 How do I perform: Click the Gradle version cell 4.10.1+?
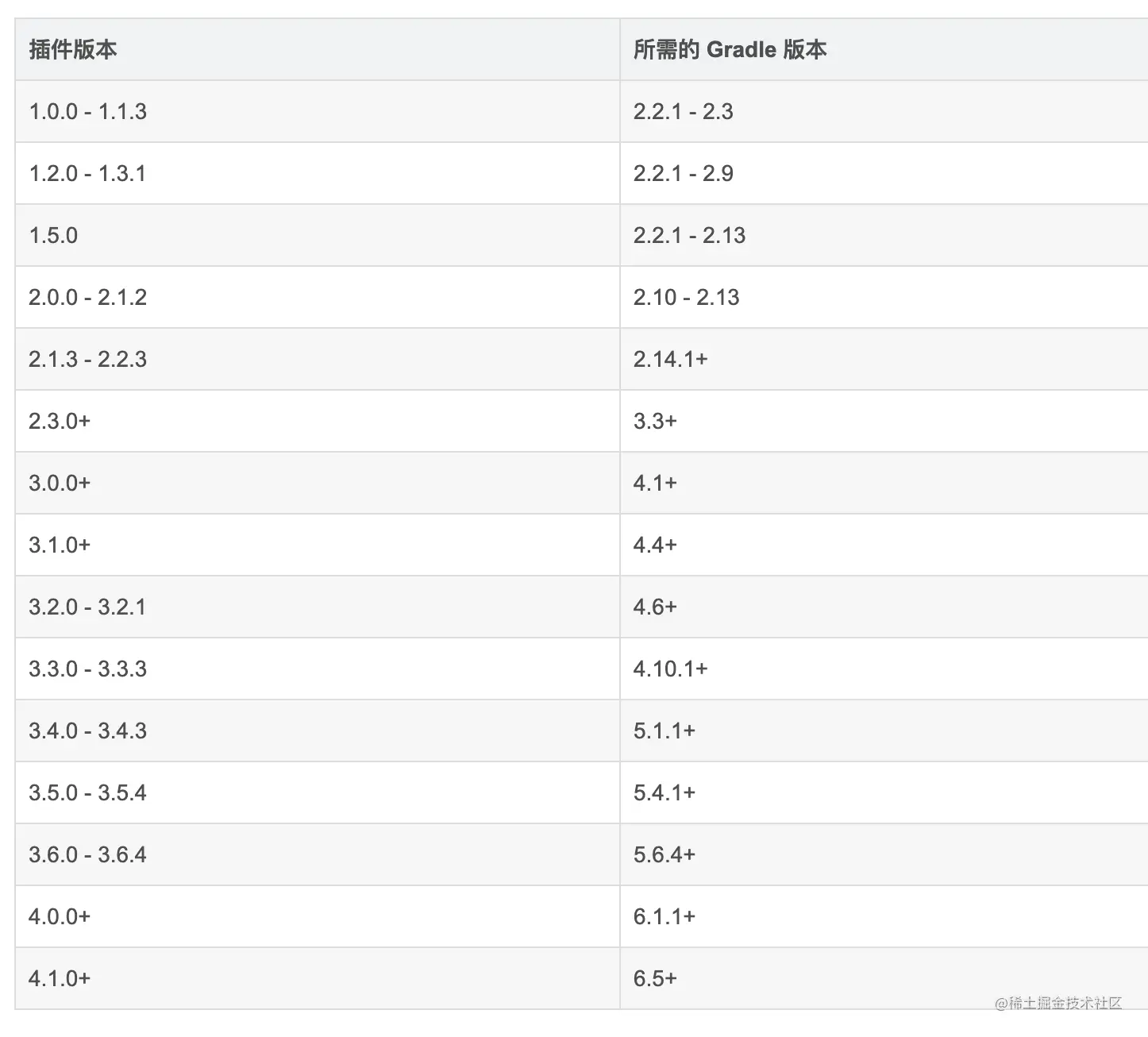(670, 669)
